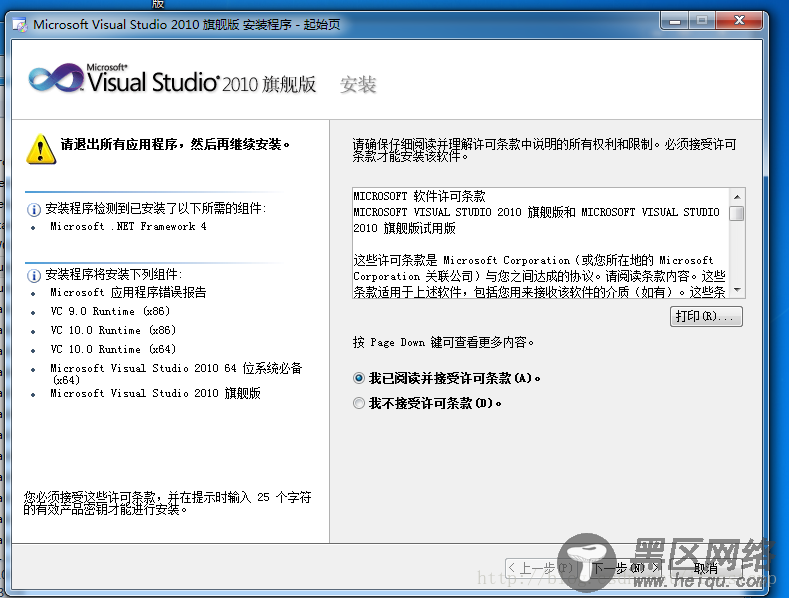Click info icon beside 将安装下列组件
The image size is (789, 598).
point(33,275)
